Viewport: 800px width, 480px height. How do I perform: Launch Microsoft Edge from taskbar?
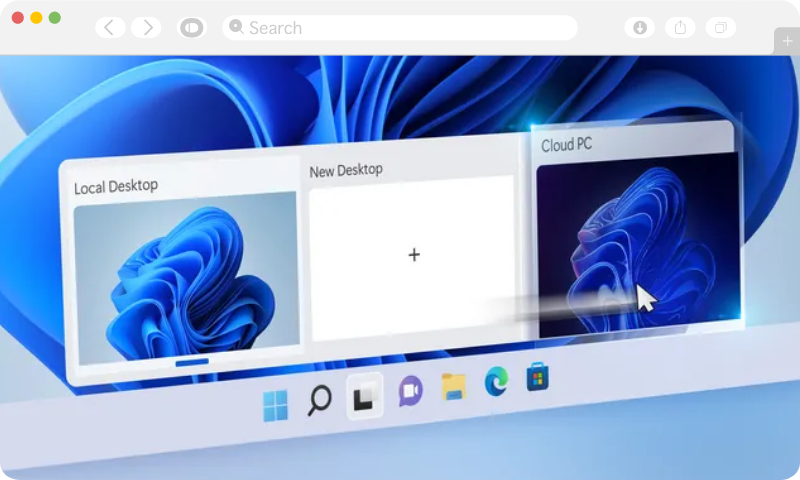pyautogui.click(x=496, y=381)
